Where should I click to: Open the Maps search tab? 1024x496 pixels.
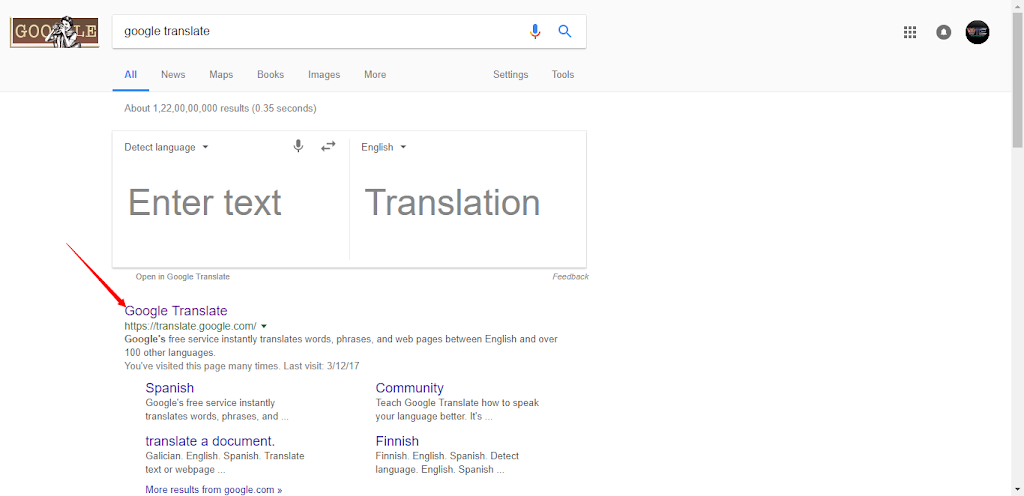221,75
